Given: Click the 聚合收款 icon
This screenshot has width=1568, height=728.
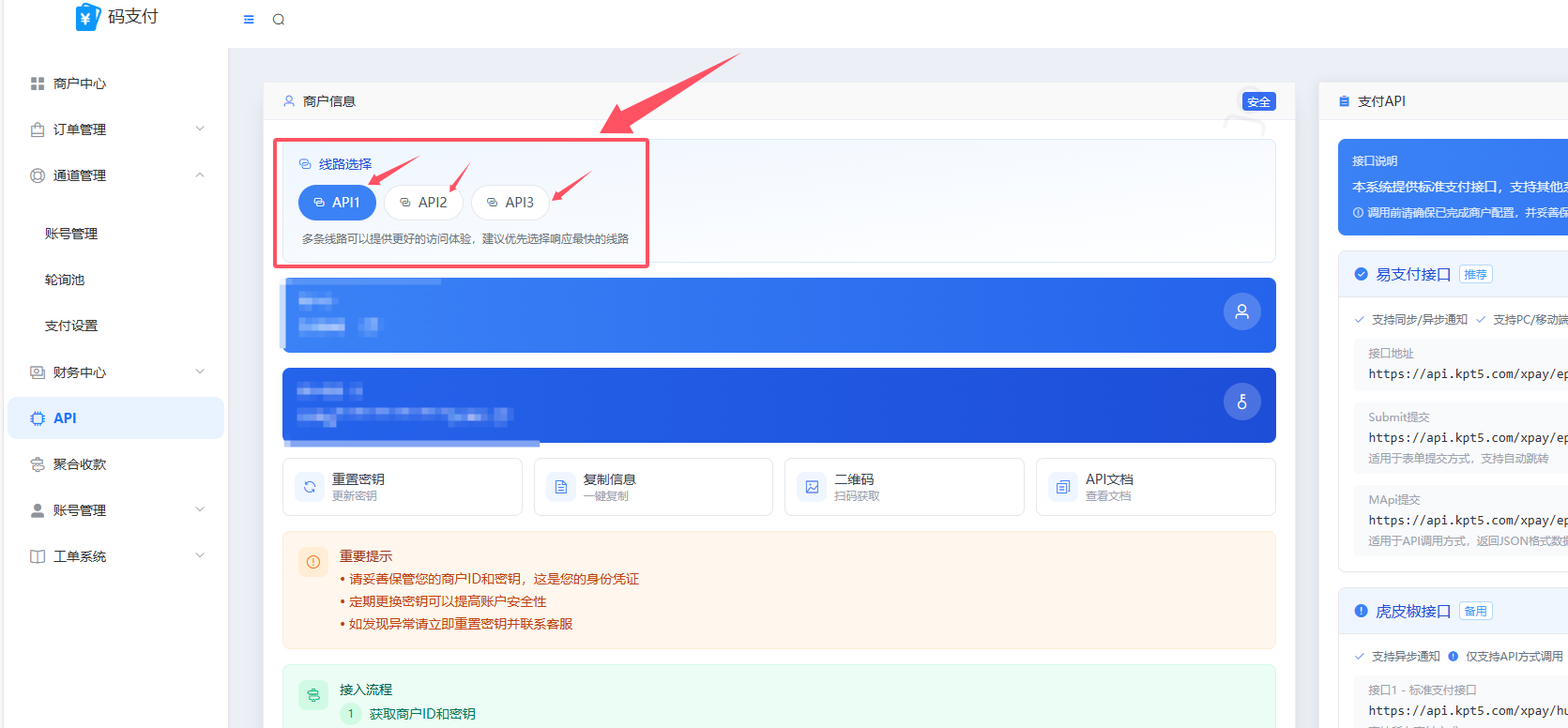Looking at the screenshot, I should tap(38, 464).
